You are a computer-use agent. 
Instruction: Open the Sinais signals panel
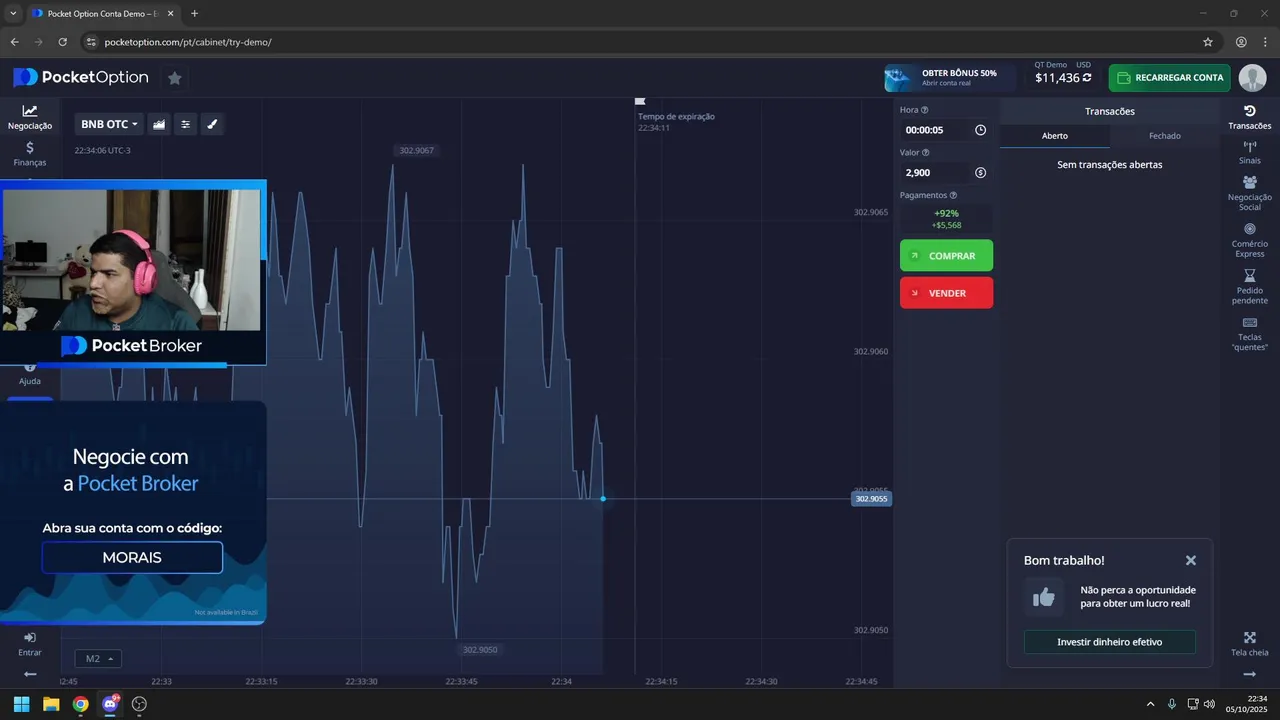(x=1249, y=152)
